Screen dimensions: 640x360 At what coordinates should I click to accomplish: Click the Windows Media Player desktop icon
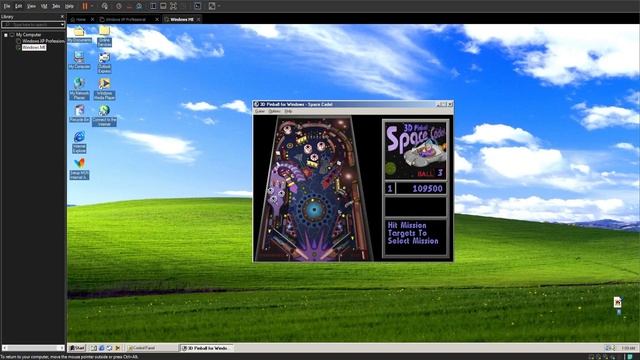coord(104,89)
